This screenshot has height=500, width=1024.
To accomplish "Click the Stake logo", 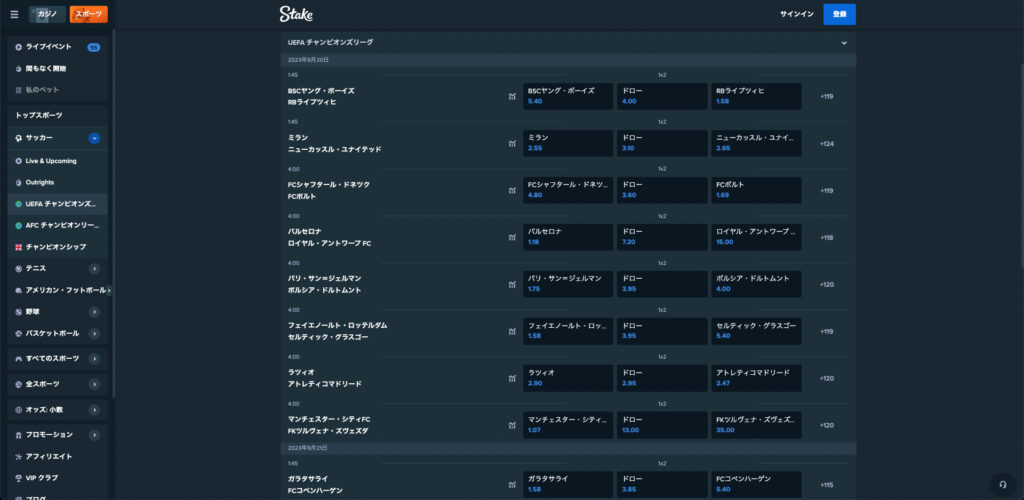I will coord(296,14).
